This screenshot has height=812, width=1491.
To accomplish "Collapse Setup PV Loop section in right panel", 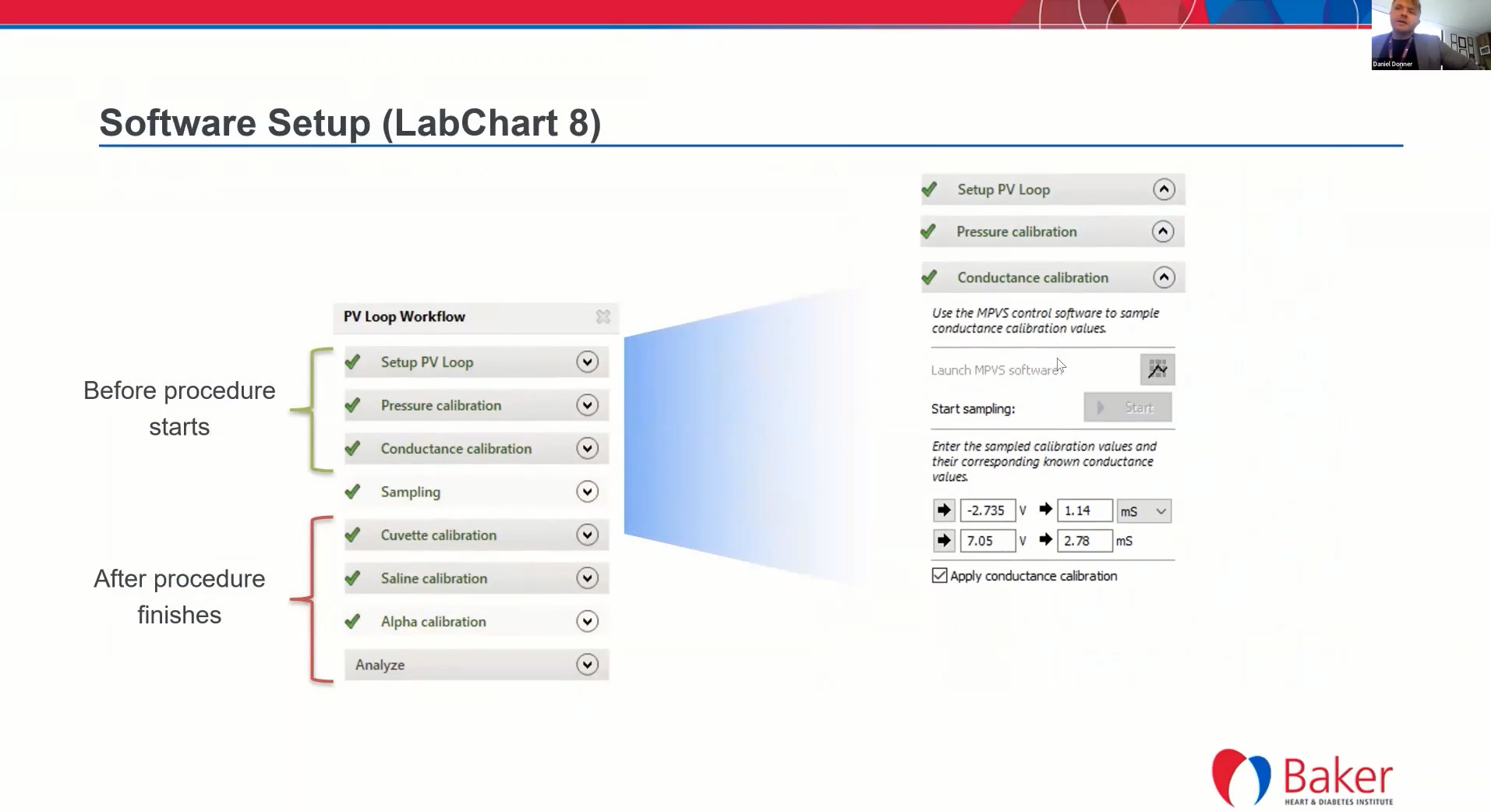I will pos(1163,189).
